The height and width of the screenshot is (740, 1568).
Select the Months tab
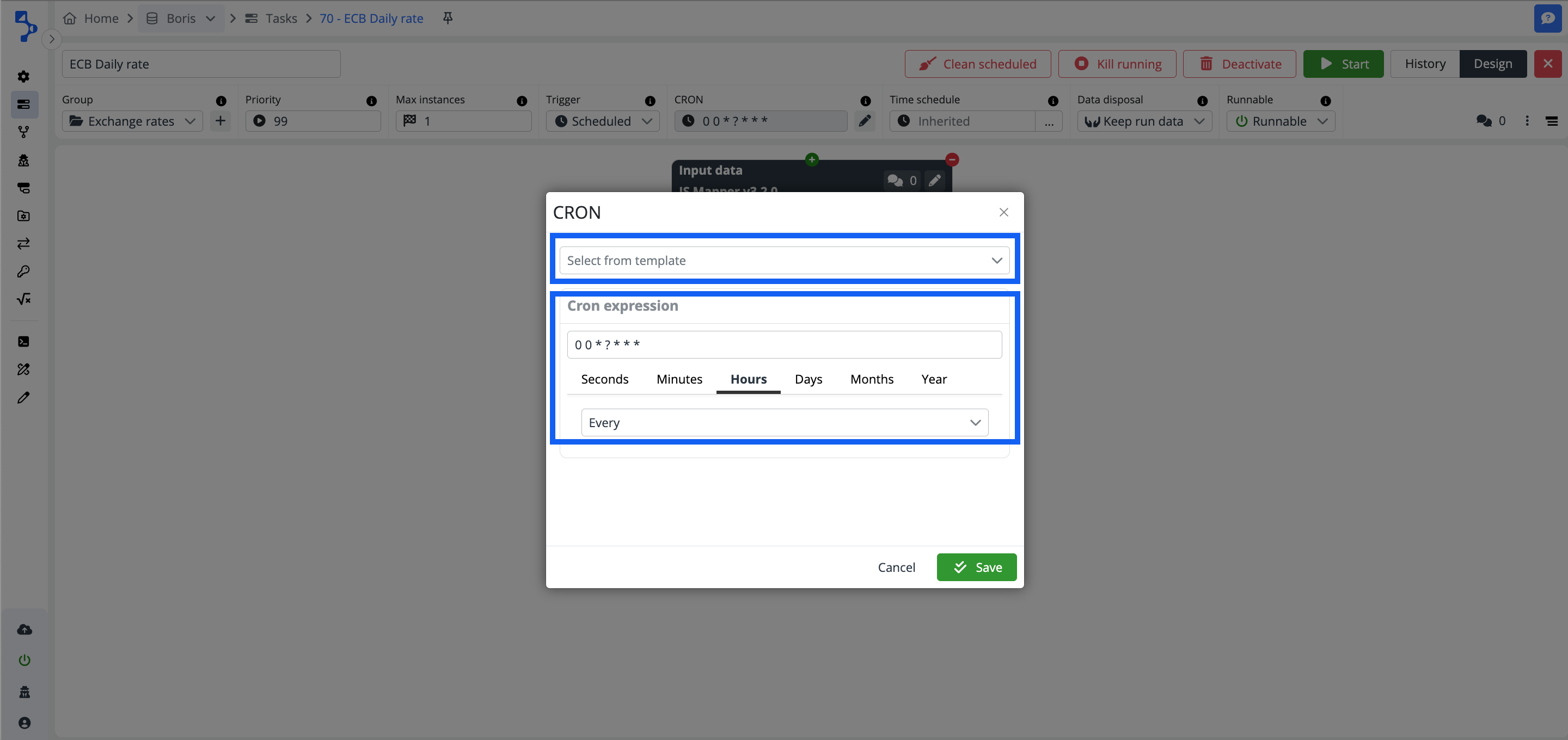click(872, 379)
